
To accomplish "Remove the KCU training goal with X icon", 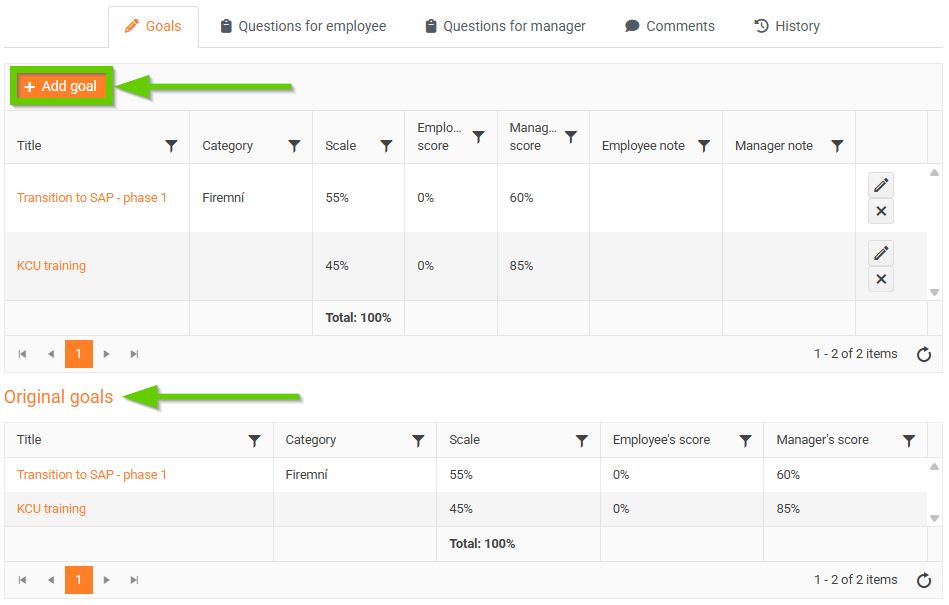I will pyautogui.click(x=880, y=279).
